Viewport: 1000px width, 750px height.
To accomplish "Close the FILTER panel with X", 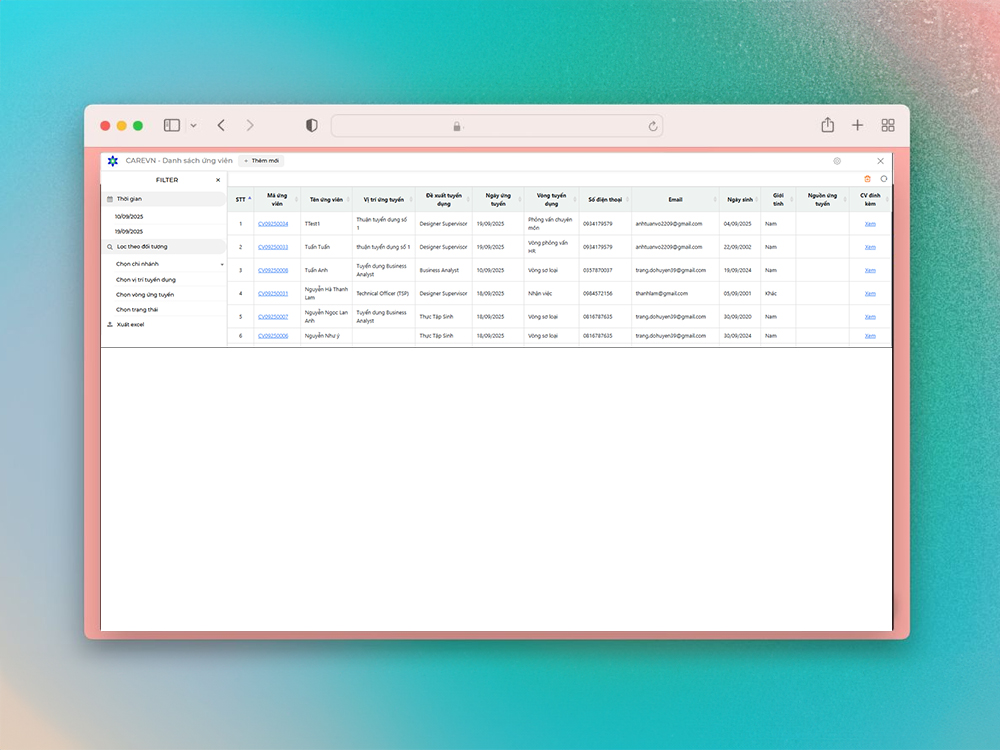I will pyautogui.click(x=218, y=180).
